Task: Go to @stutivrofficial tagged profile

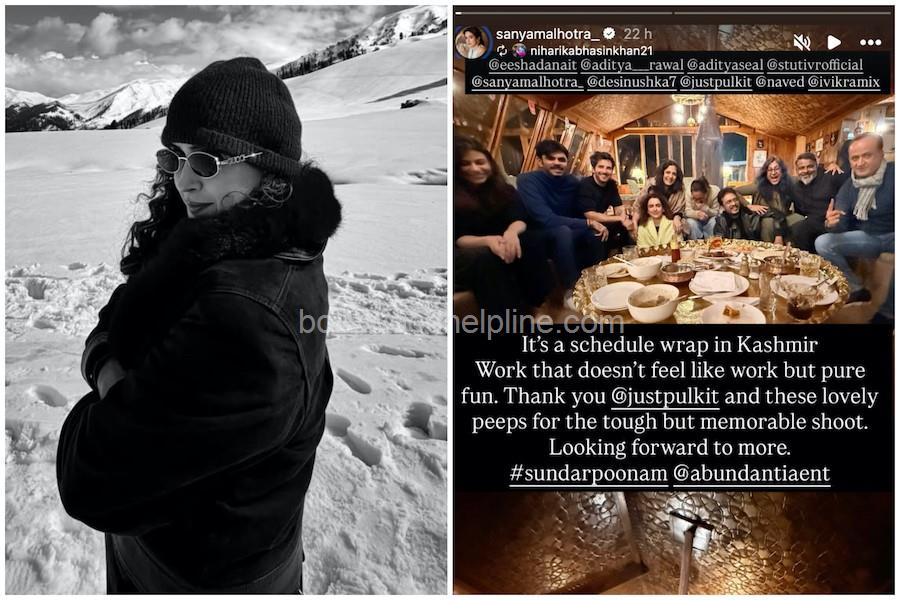Action: (814, 65)
